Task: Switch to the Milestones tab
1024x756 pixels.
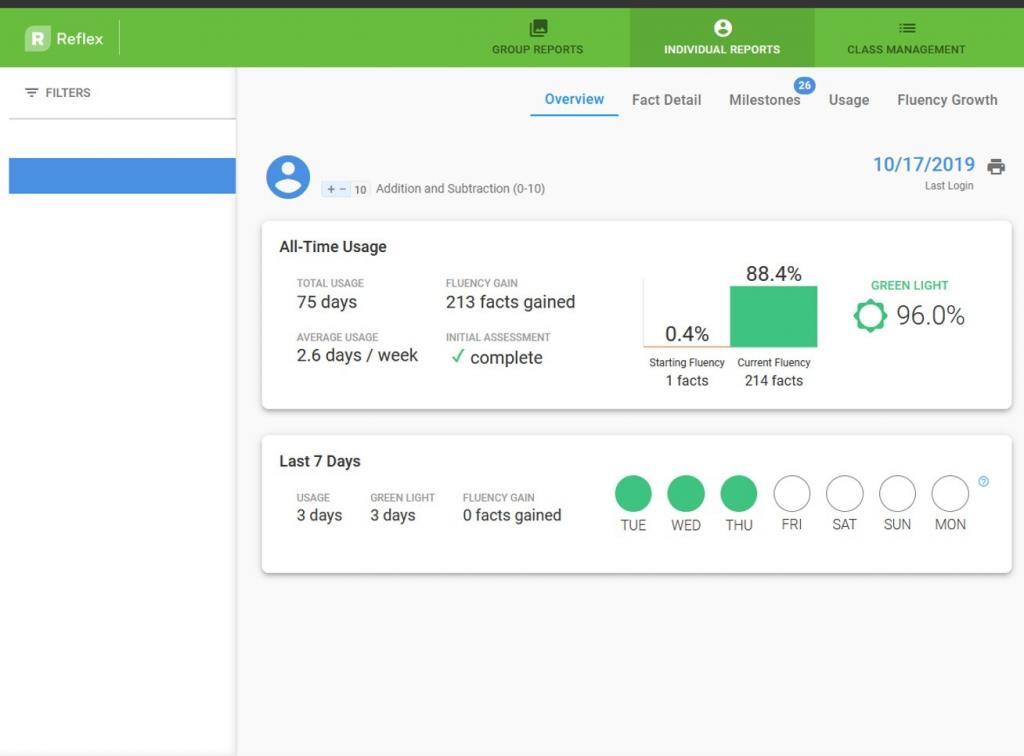Action: pyautogui.click(x=764, y=100)
